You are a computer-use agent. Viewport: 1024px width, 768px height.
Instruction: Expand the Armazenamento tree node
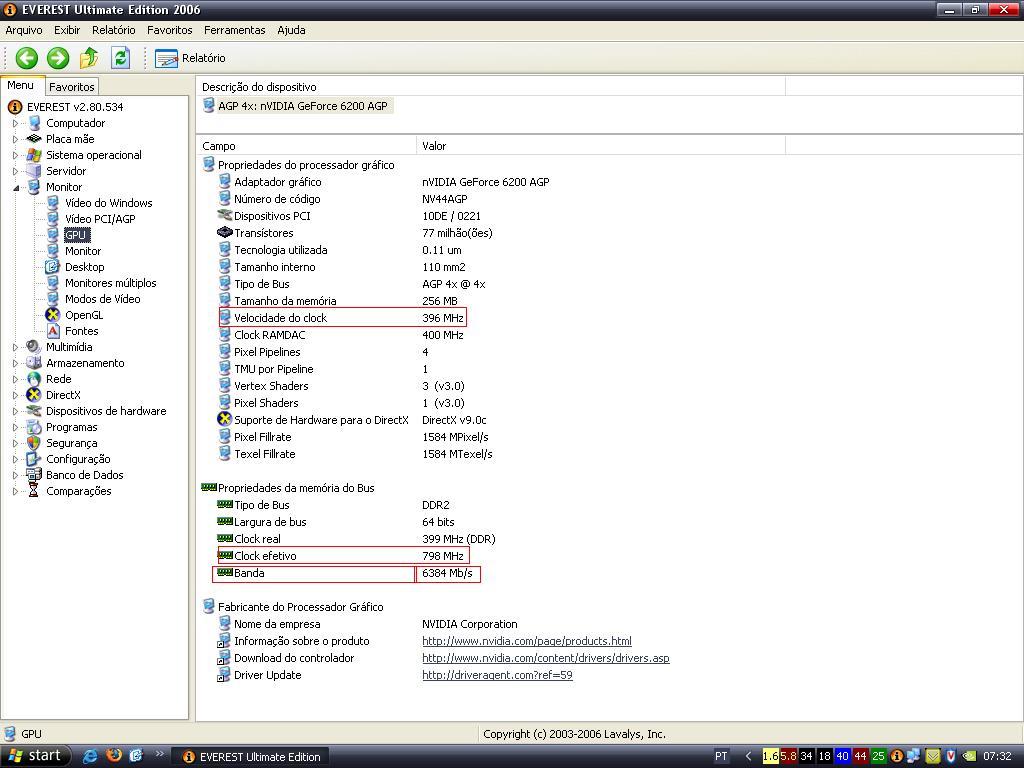click(15, 363)
